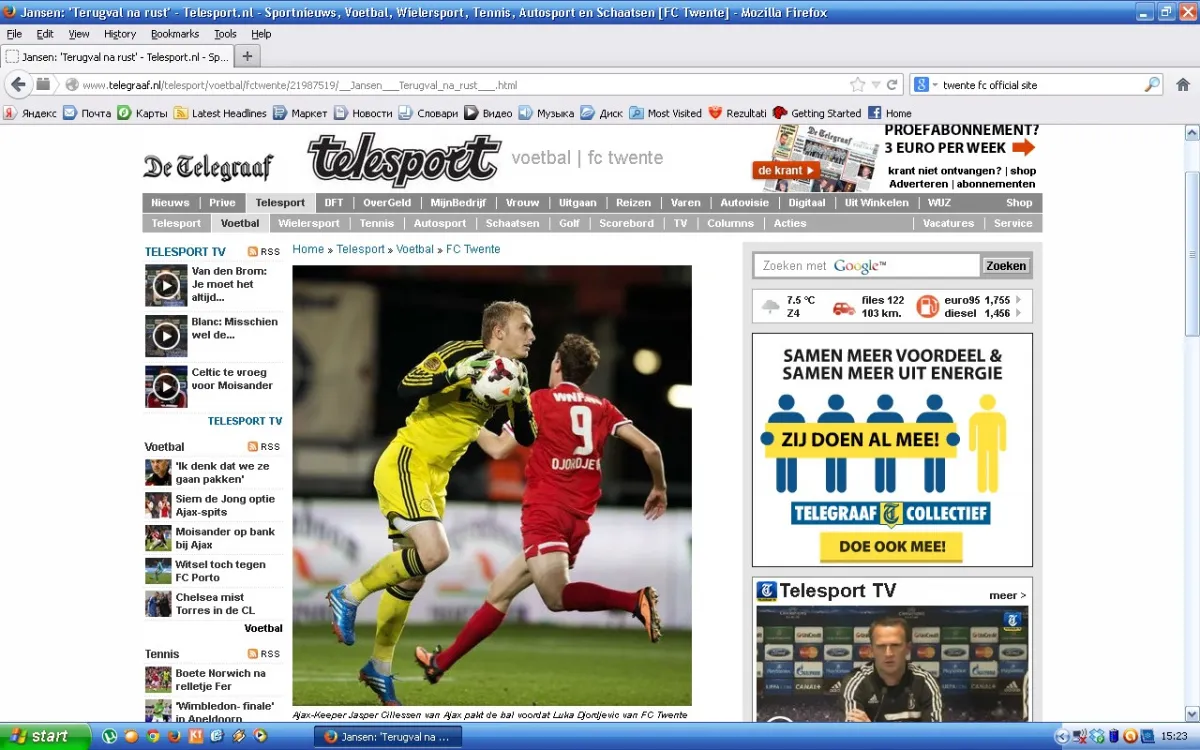Expand the euro95 price arrow
1200x750 pixels.
coord(1018,299)
